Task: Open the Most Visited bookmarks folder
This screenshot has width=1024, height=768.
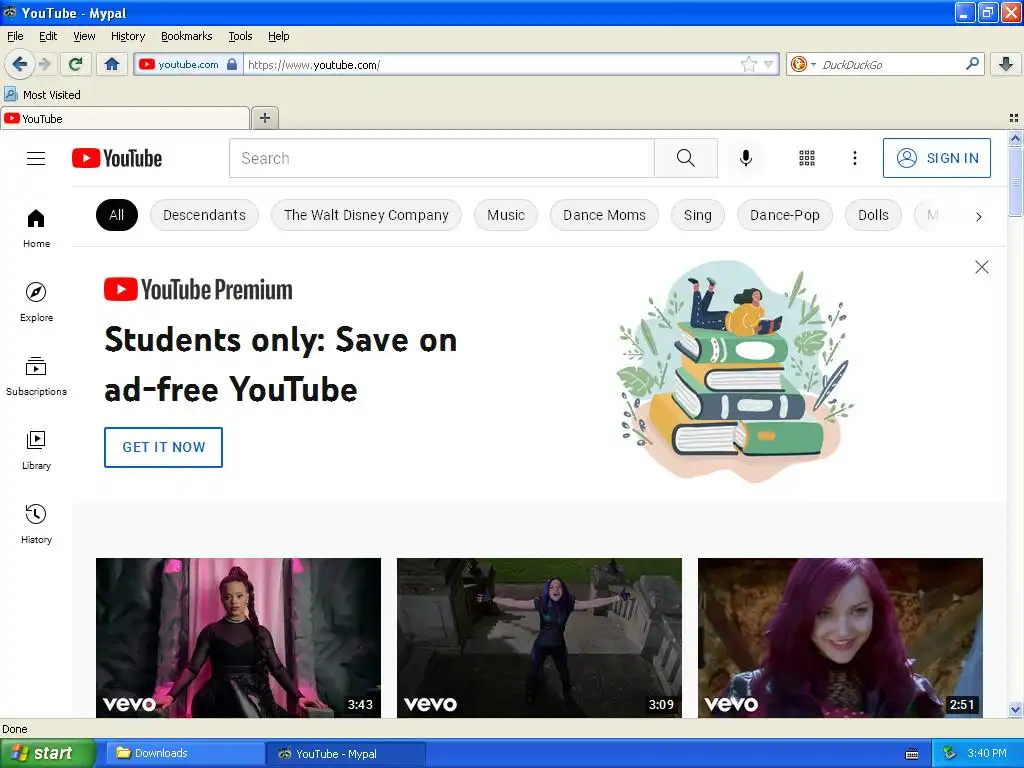Action: click(43, 95)
